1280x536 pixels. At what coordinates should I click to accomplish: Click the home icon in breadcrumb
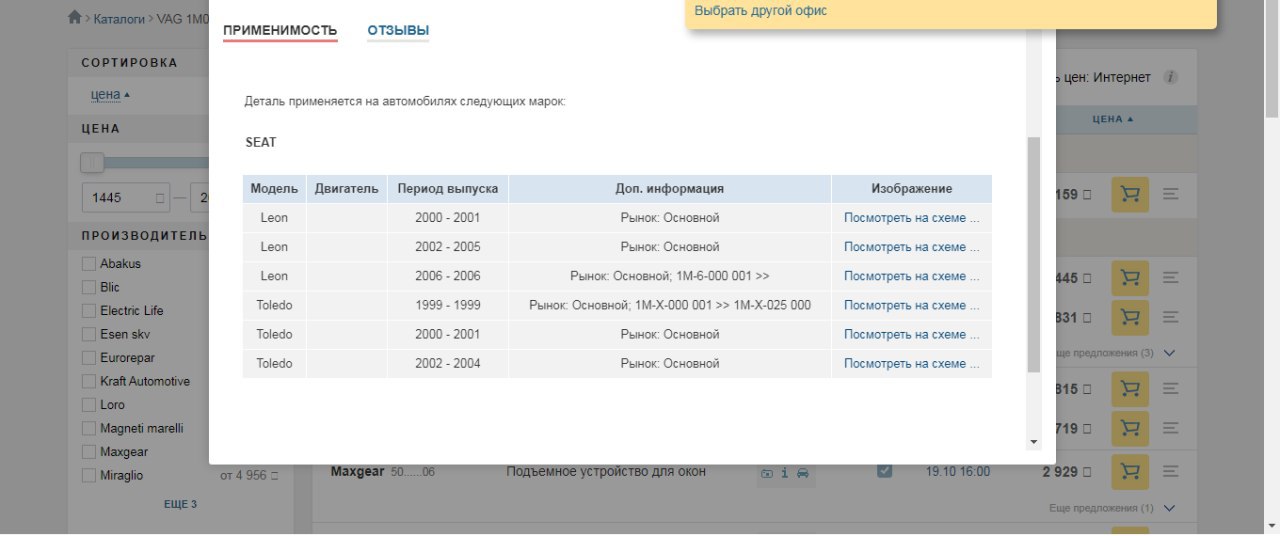click(x=74, y=17)
